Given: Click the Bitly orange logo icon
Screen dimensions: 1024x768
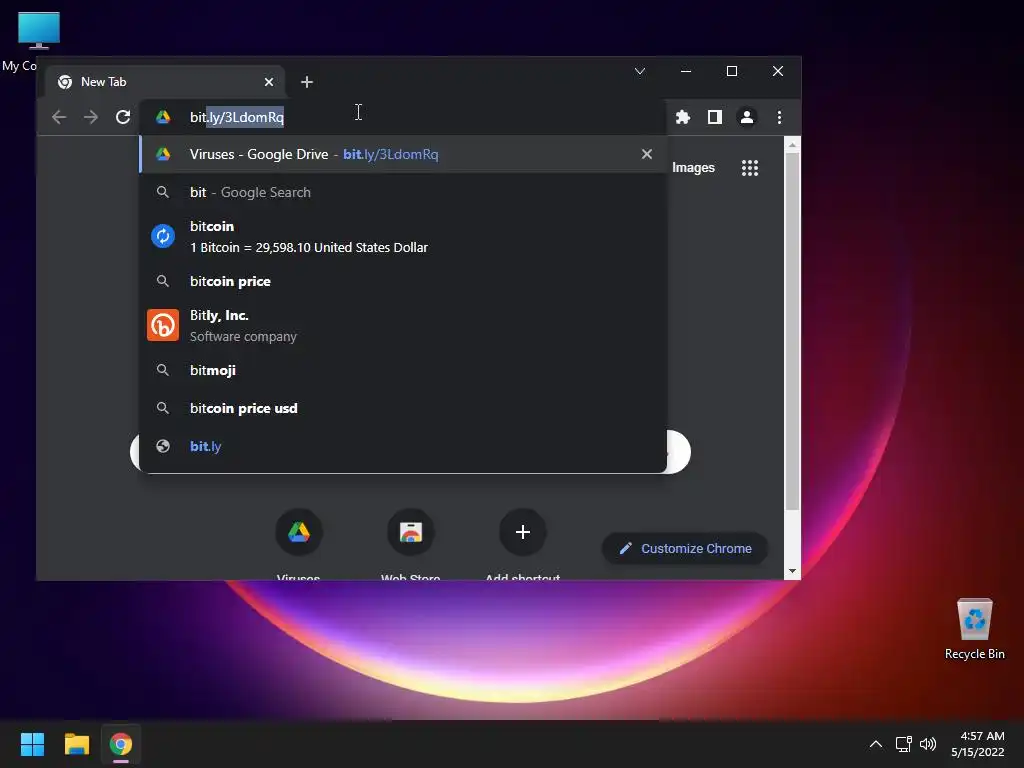Looking at the screenshot, I should pos(163,325).
